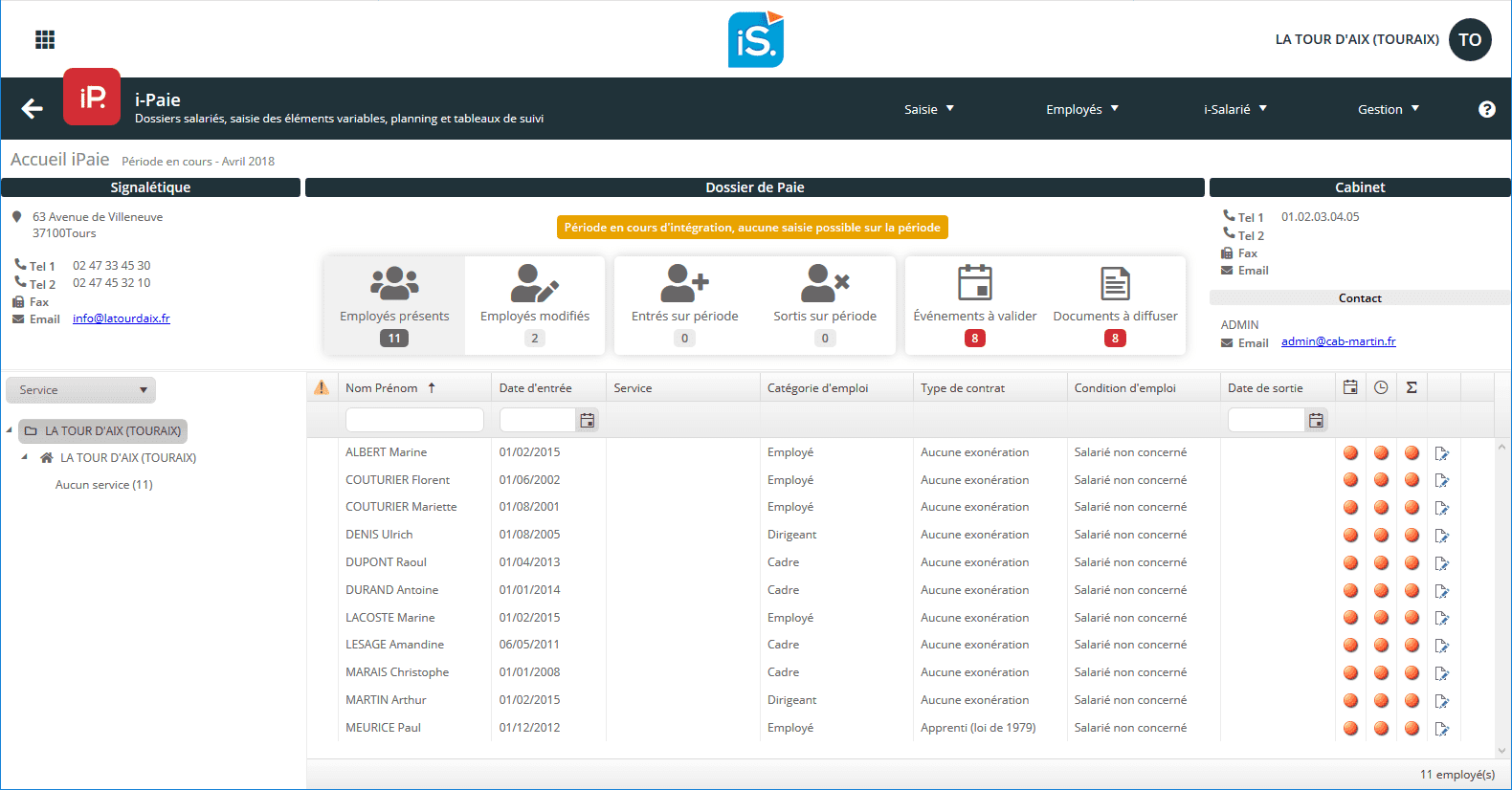Open edit document icon for LACOSTE Marine
The height and width of the screenshot is (790, 1512).
1442,619
